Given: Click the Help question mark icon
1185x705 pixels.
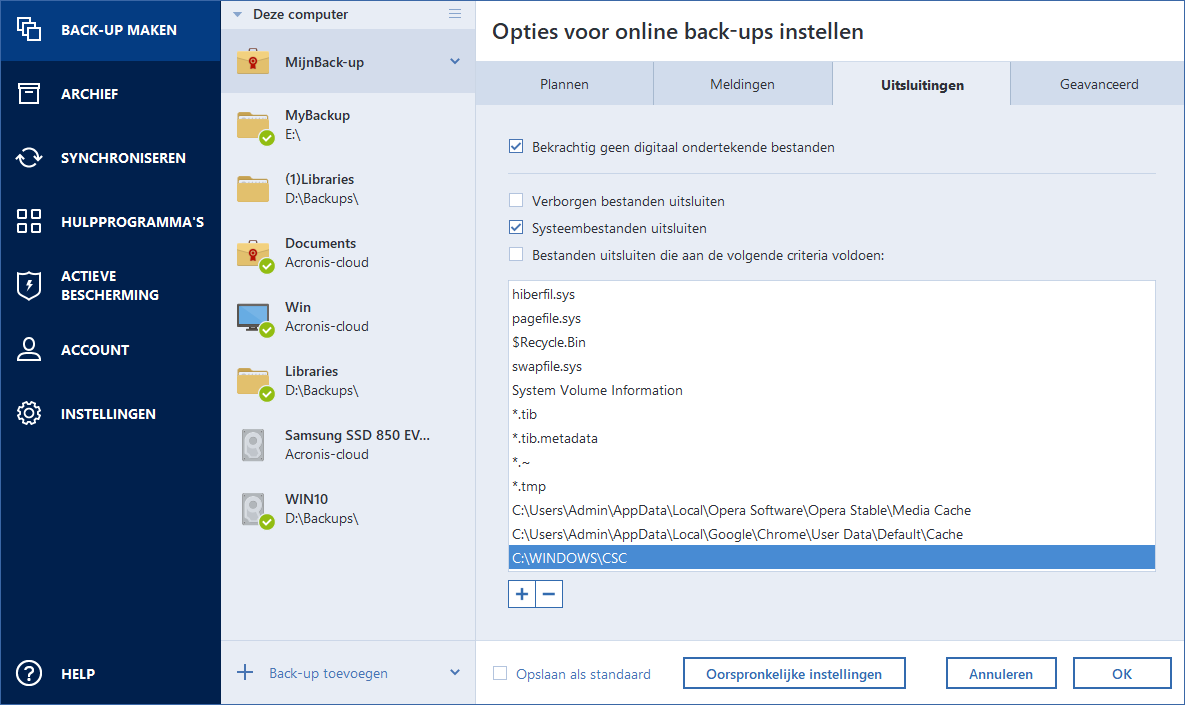Looking at the screenshot, I should point(29,673).
